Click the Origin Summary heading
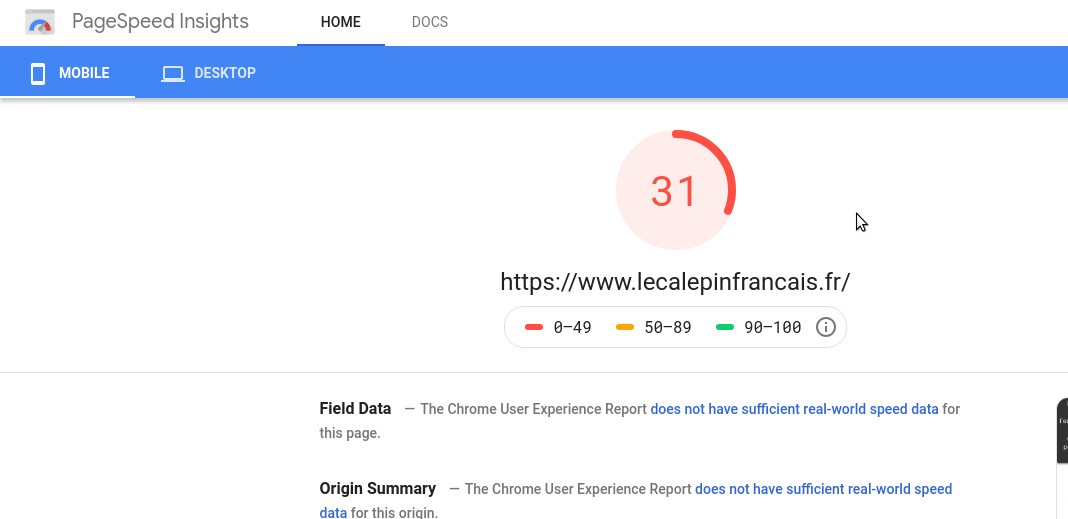1068x519 pixels. tap(377, 489)
